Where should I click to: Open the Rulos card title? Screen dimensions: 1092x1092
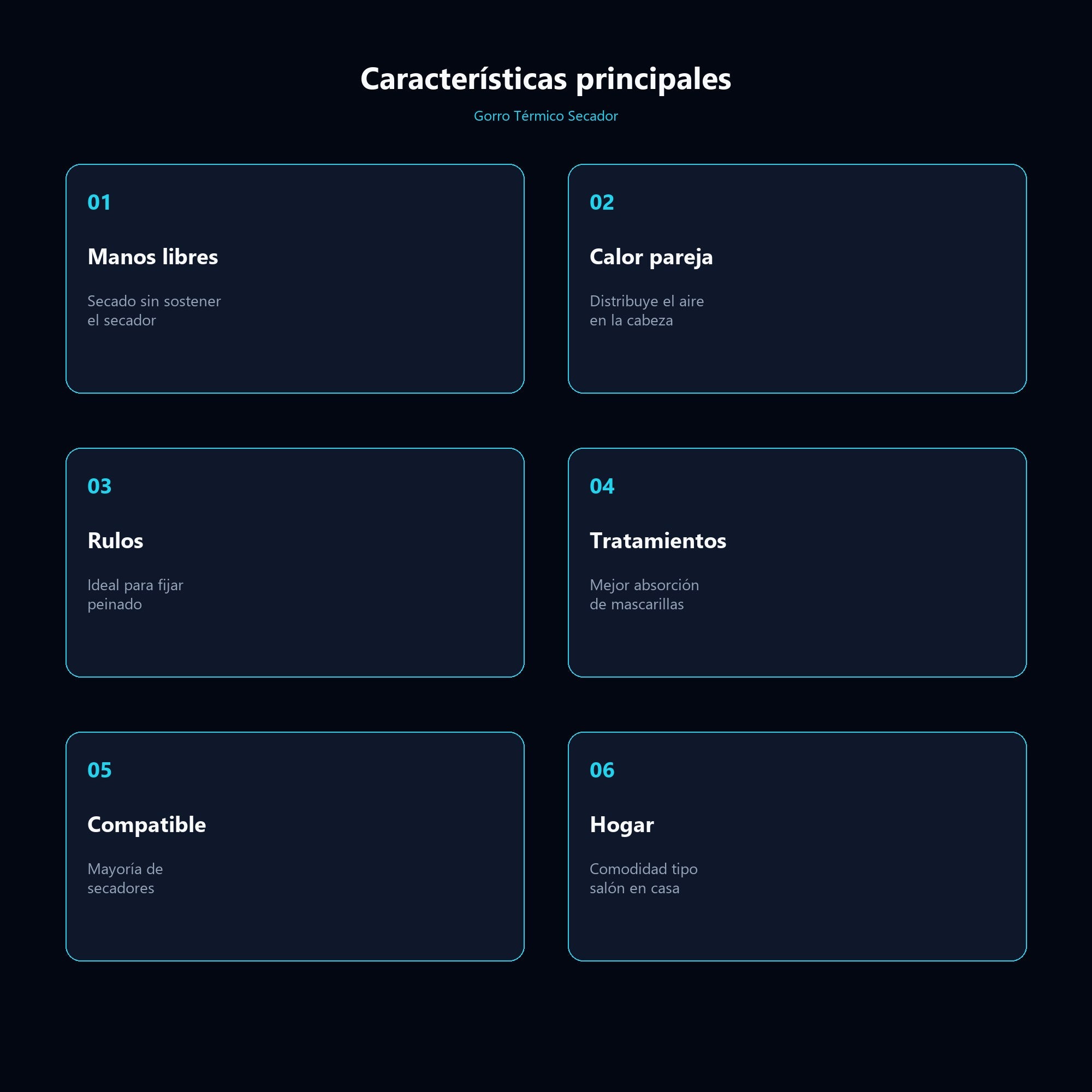pos(115,541)
